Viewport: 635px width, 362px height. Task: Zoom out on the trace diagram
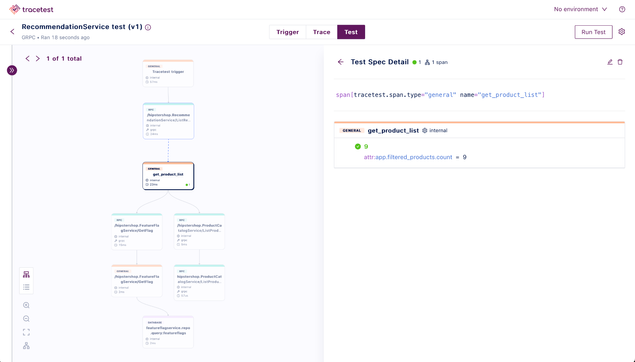pyautogui.click(x=26, y=319)
